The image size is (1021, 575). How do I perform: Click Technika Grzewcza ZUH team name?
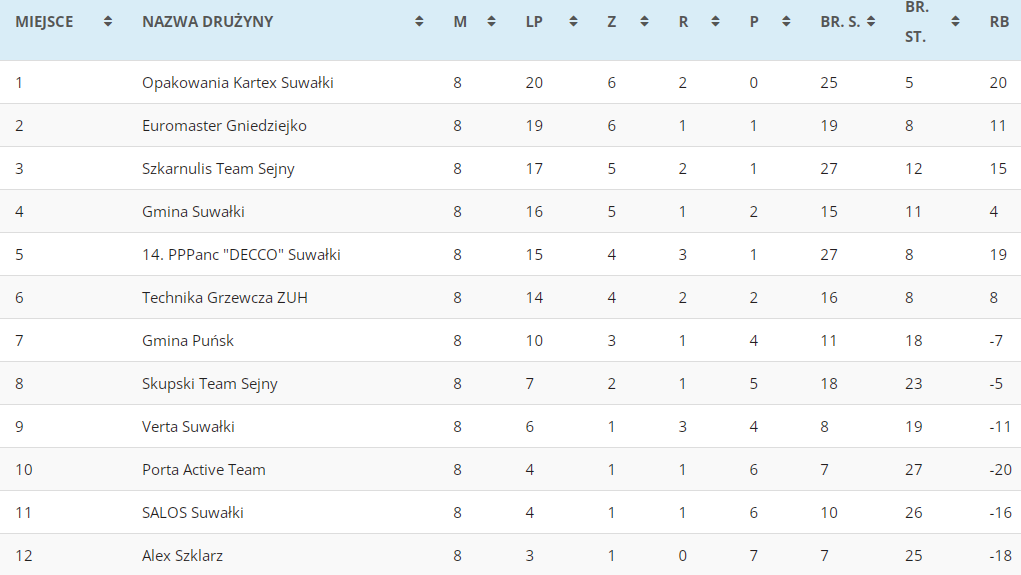click(225, 298)
